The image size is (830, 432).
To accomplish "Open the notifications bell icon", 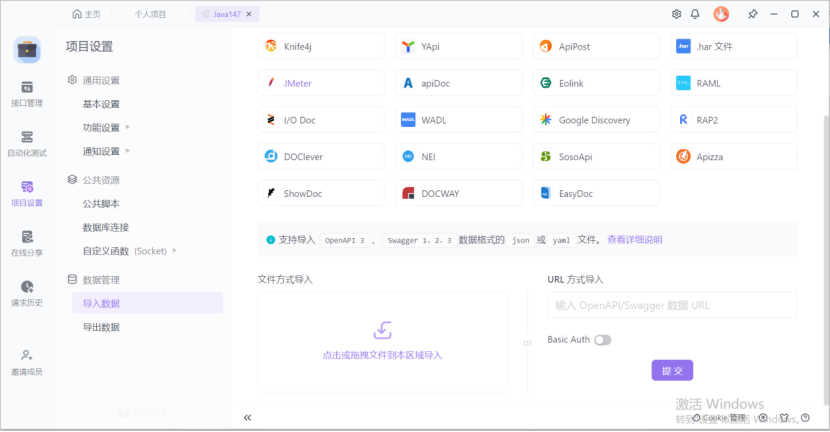I will click(695, 14).
